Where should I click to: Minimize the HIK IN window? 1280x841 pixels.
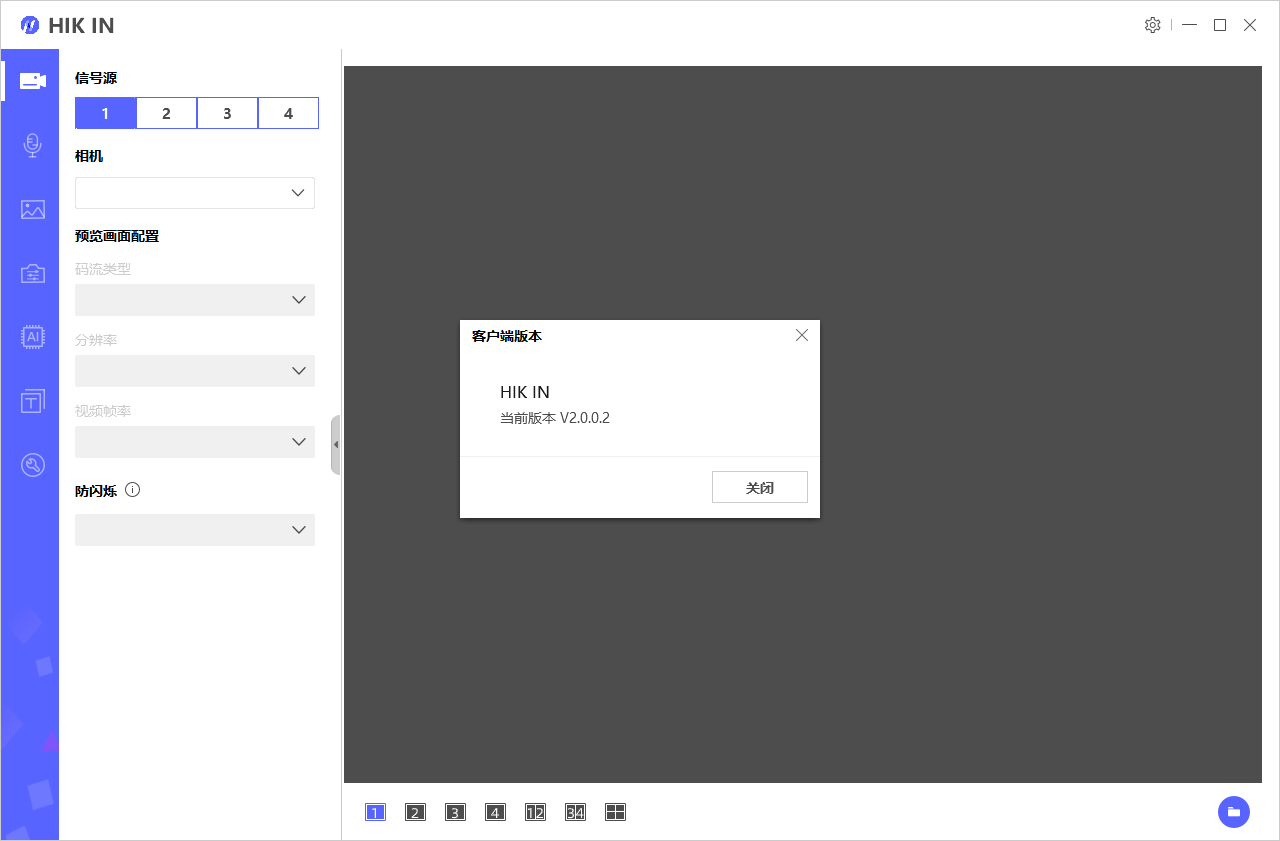point(1189,25)
